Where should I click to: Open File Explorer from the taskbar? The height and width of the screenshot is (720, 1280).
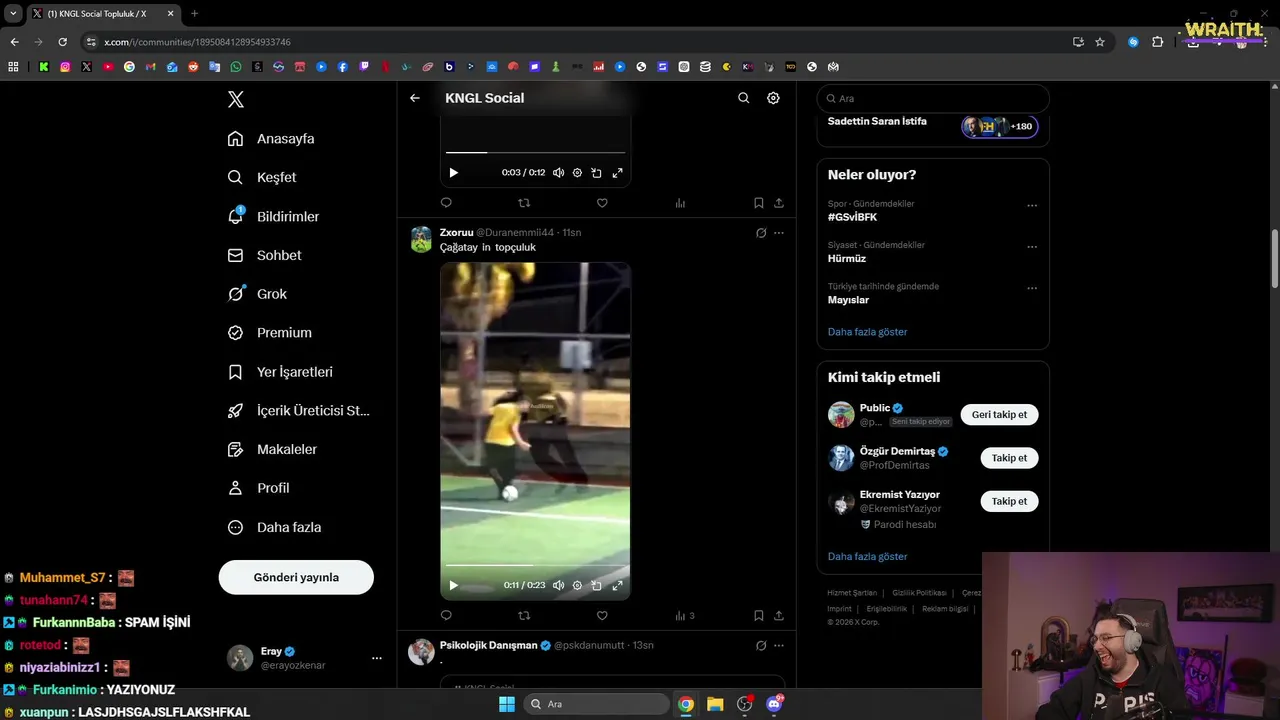point(715,704)
